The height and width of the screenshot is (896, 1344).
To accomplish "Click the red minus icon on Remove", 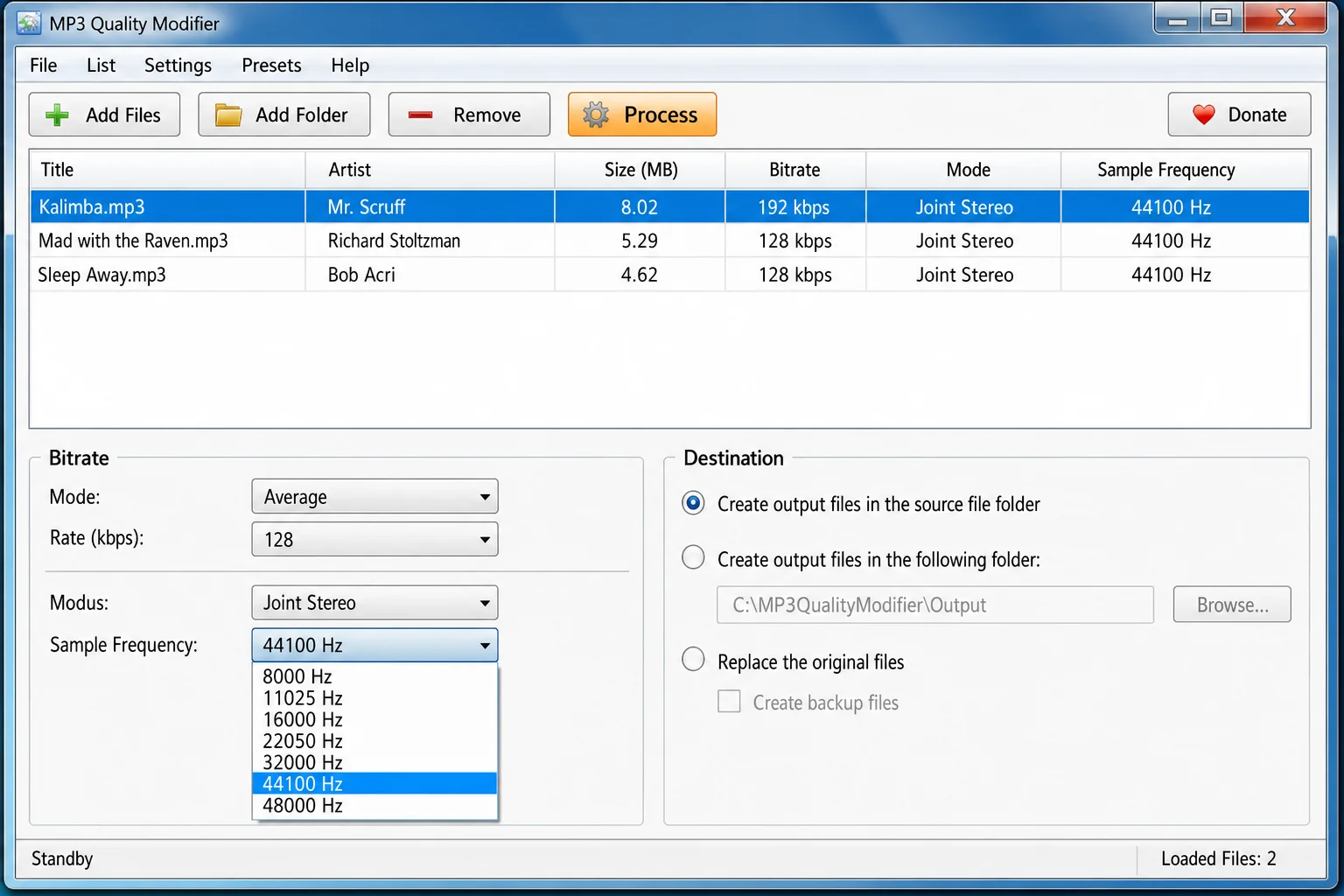I will (420, 115).
